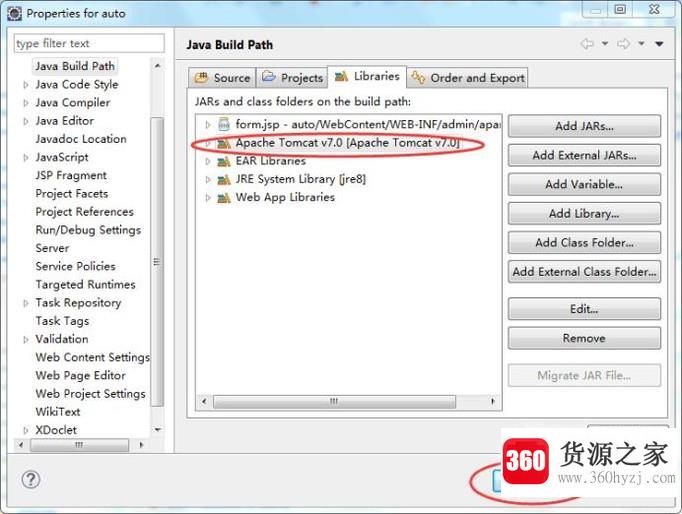Select Web Page Editor in the tree

pyautogui.click(x=80, y=376)
